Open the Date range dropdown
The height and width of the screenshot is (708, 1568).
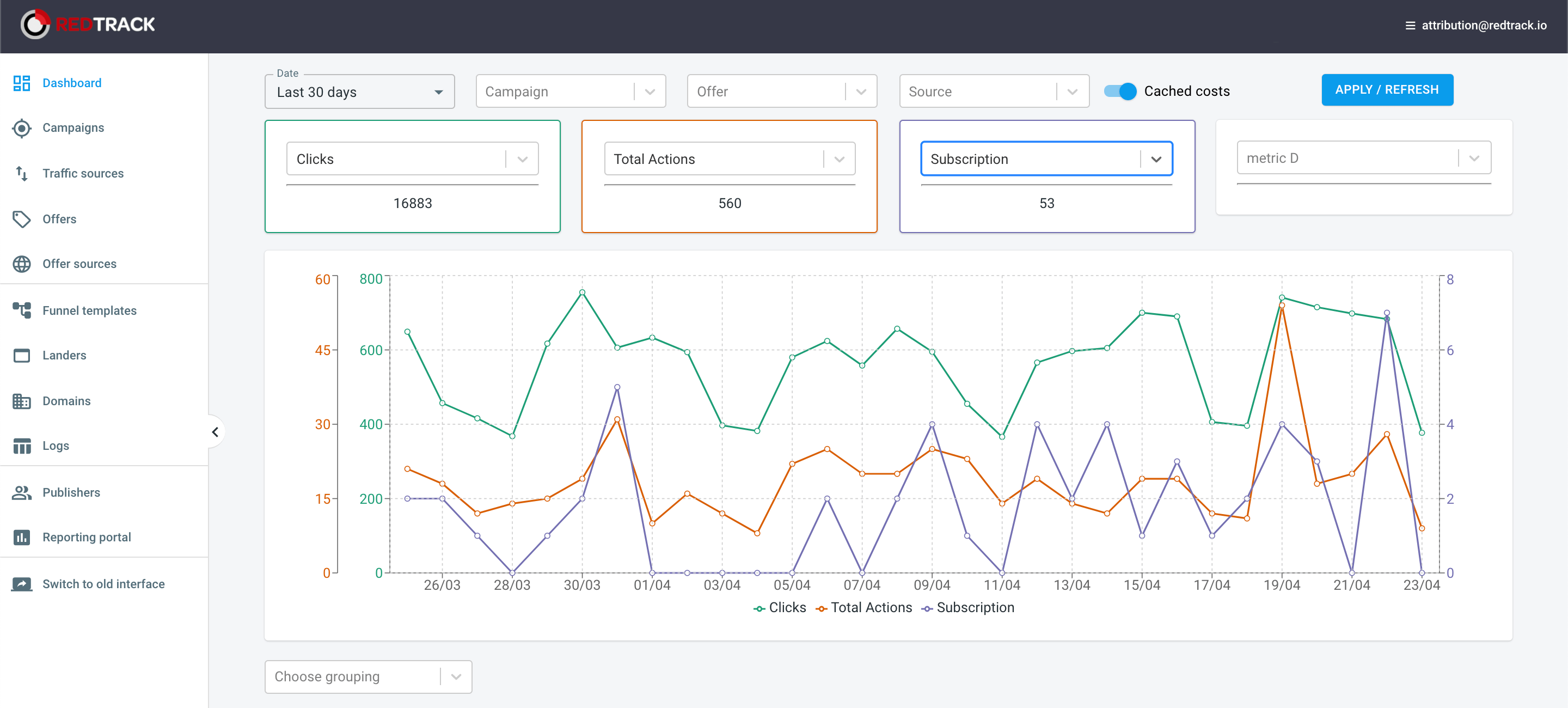(359, 93)
